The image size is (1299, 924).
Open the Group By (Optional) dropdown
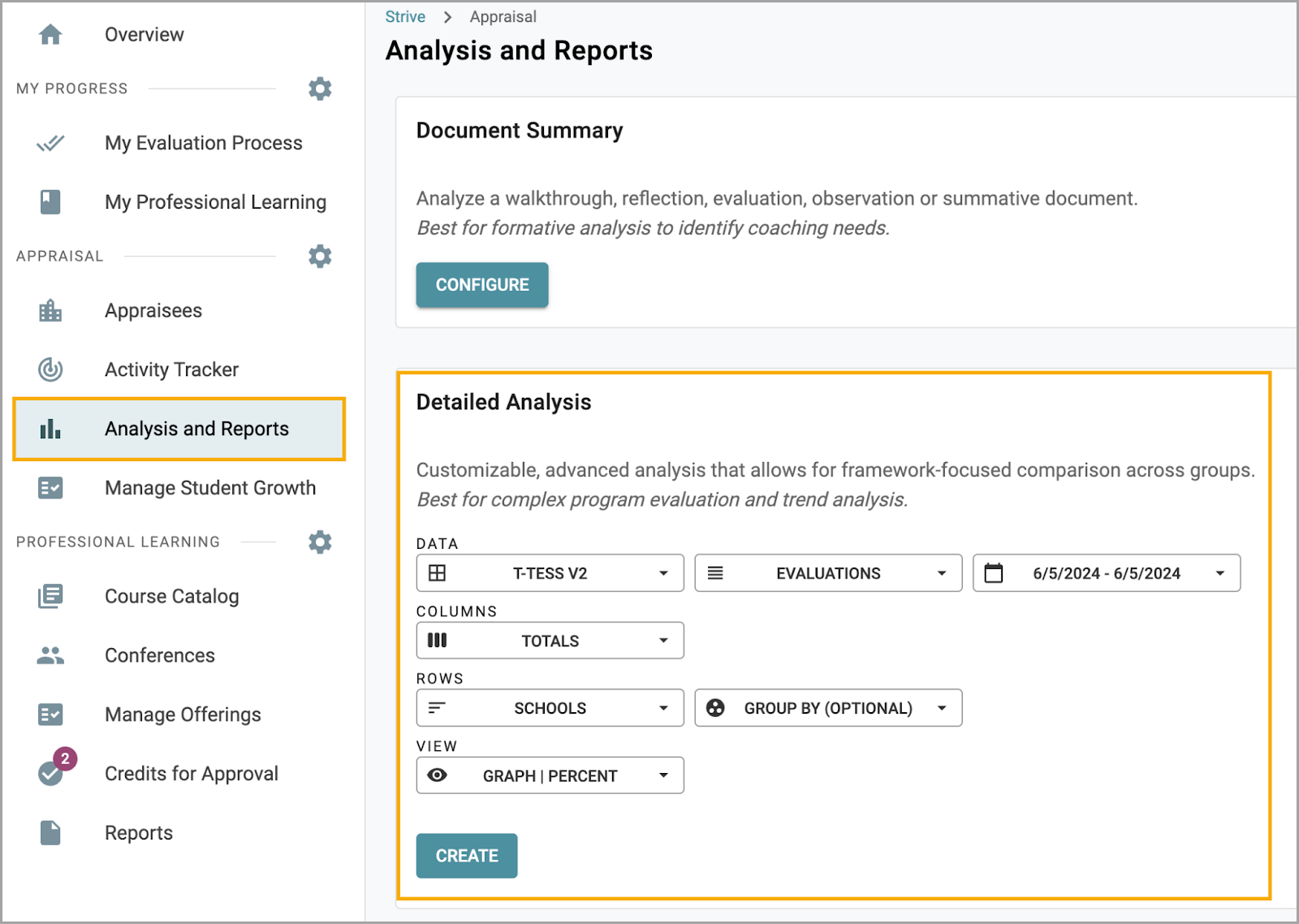click(828, 708)
